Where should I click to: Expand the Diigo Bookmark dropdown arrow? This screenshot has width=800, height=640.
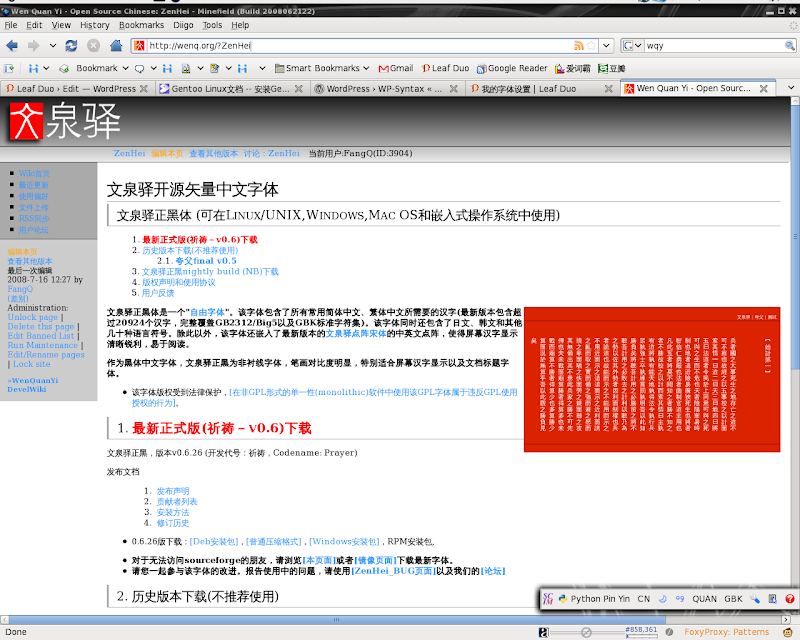pos(126,68)
